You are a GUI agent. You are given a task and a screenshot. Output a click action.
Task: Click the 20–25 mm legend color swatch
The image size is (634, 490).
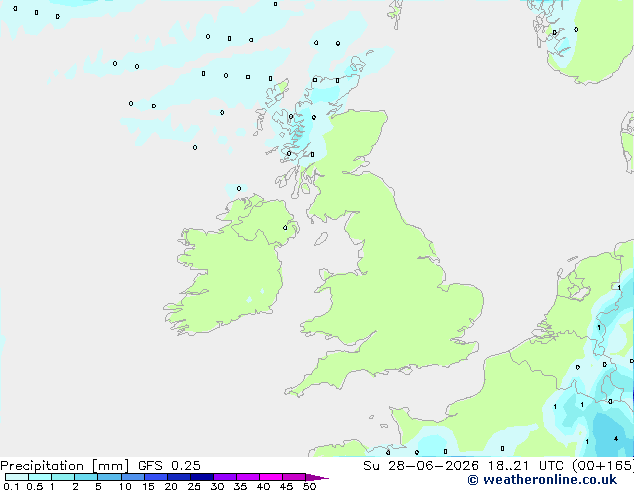pyautogui.click(x=179, y=477)
